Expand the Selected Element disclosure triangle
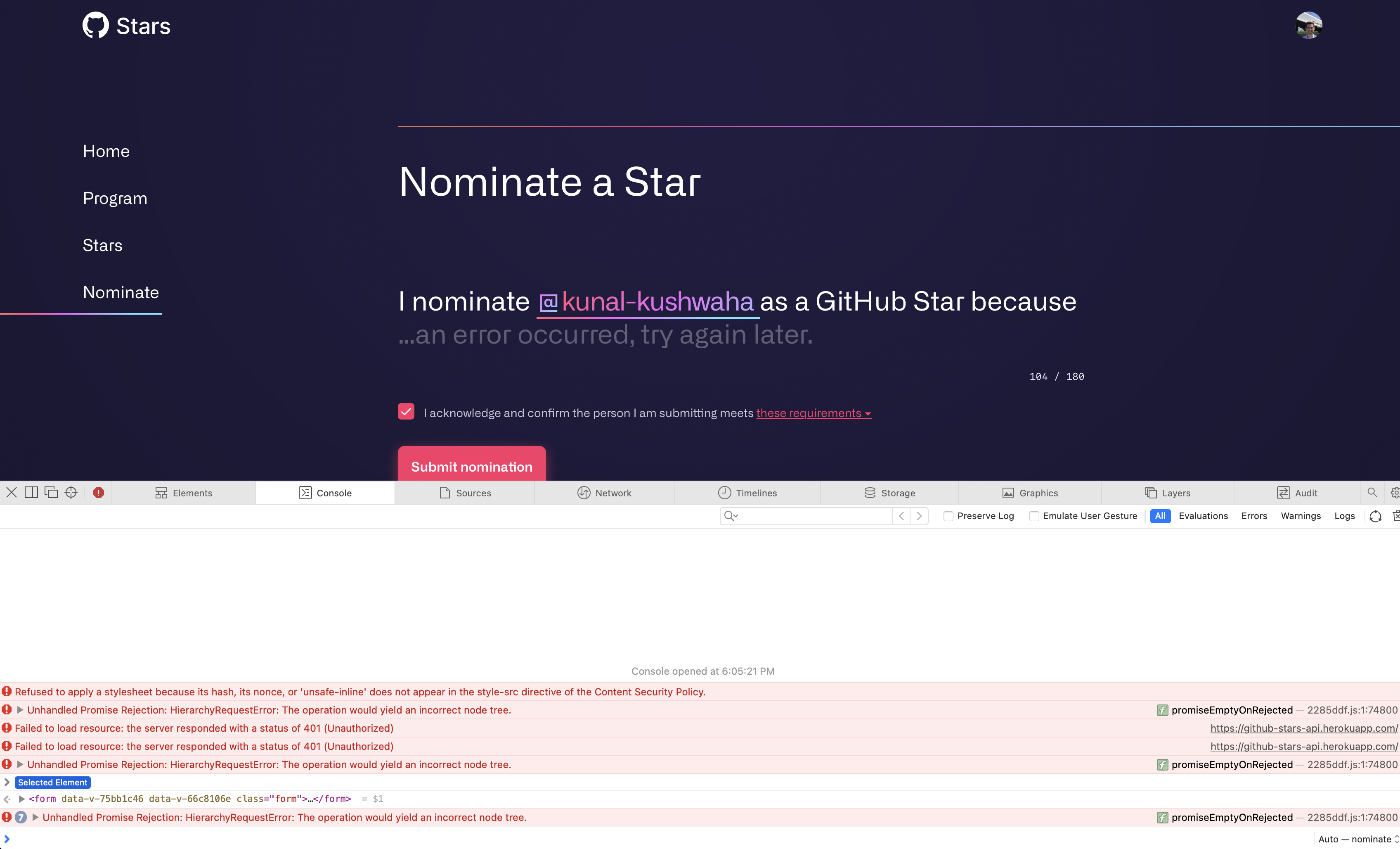 (x=7, y=782)
